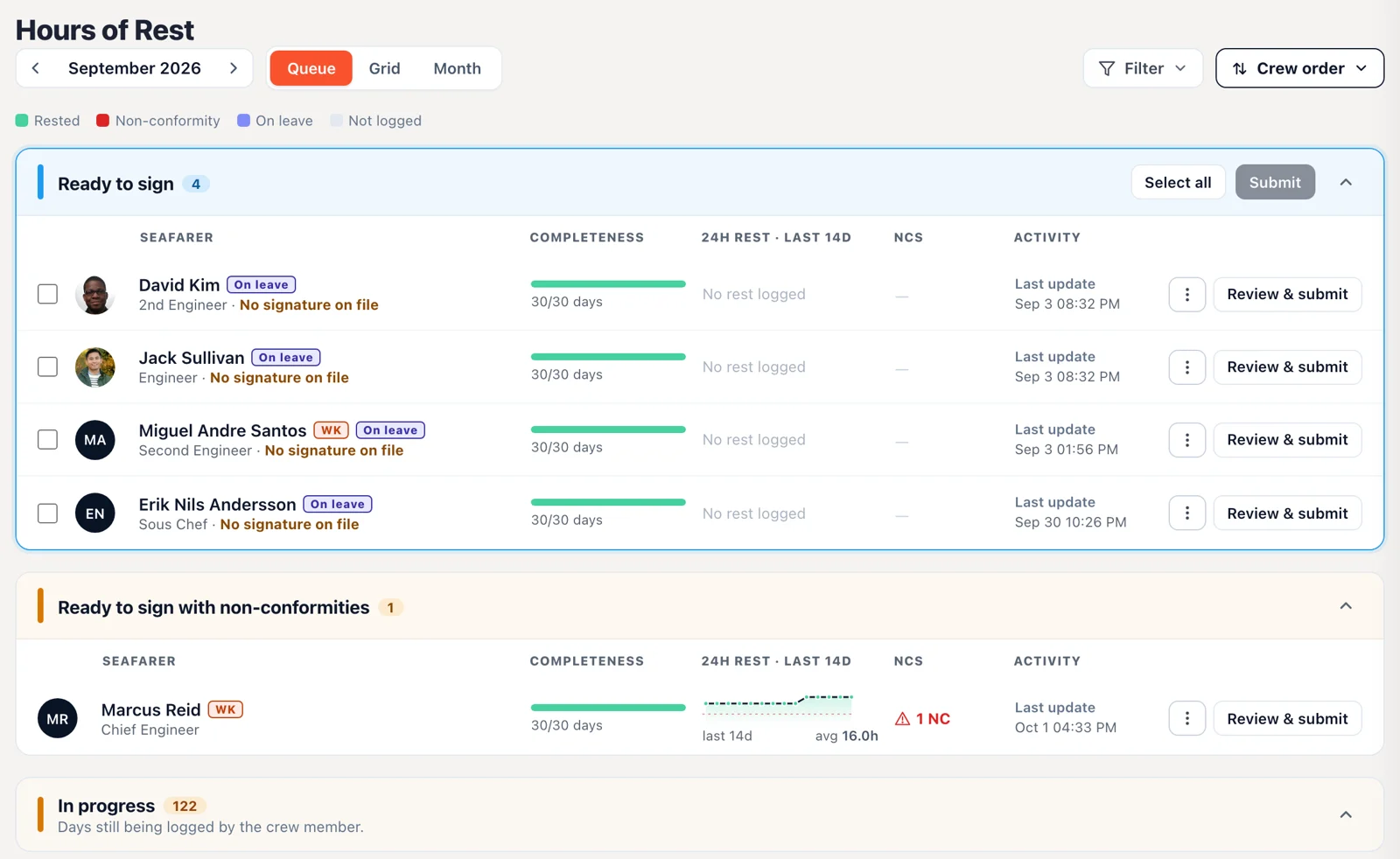Go to the previous month arrow
This screenshot has height=859, width=1400.
pos(35,68)
